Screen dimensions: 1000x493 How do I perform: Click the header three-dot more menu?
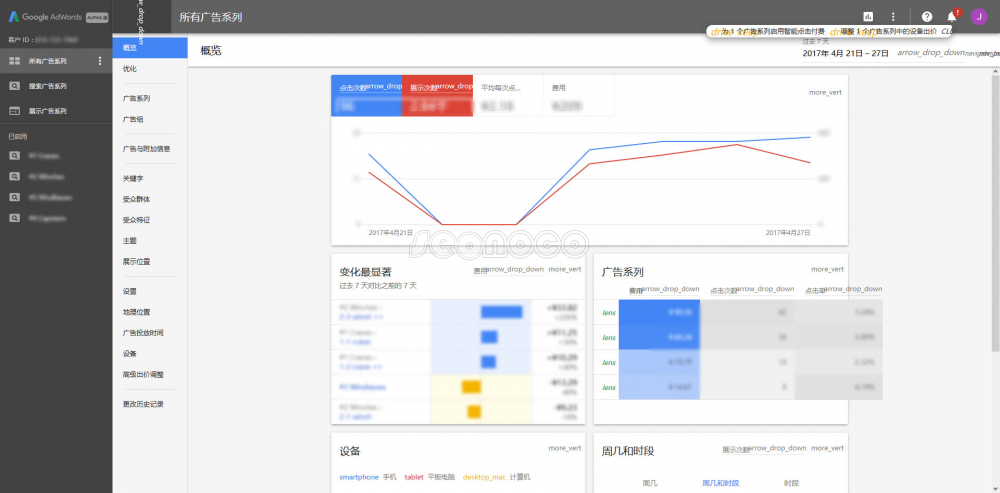coord(893,17)
